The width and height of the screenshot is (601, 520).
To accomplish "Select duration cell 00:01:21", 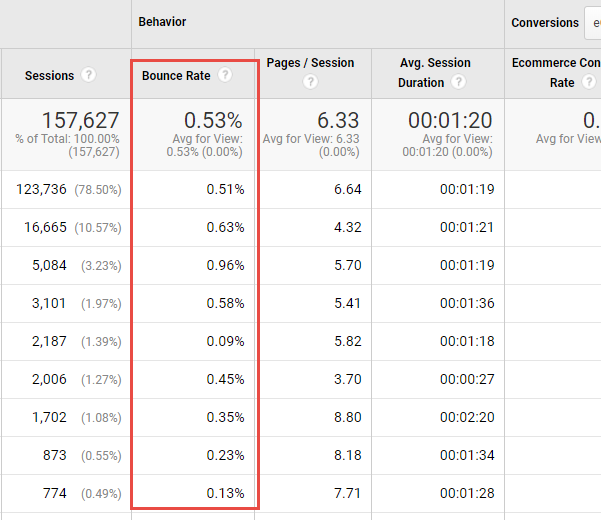I will pos(467,227).
